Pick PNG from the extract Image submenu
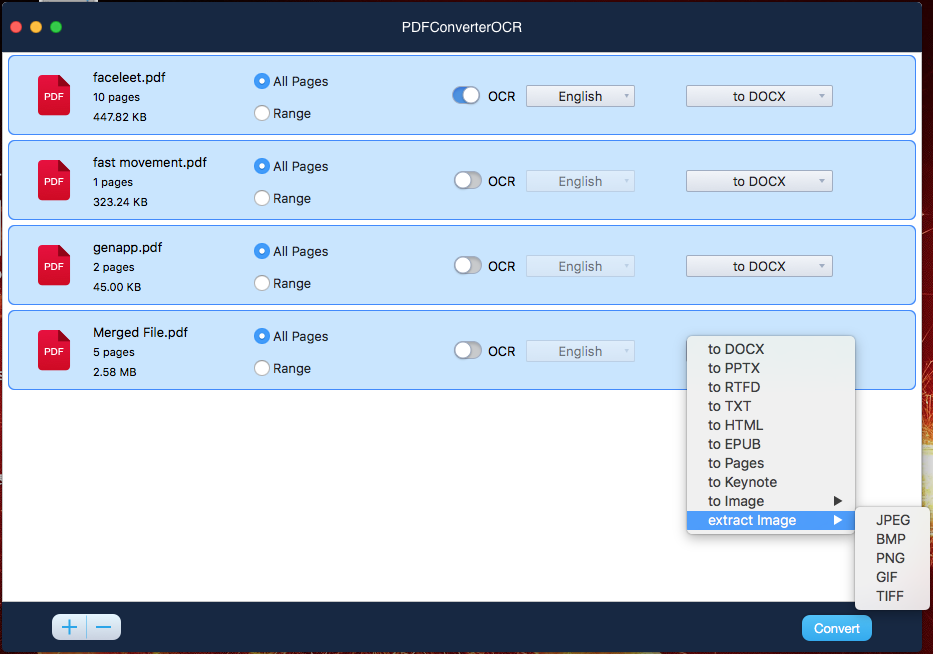This screenshot has width=933, height=654. 892,558
